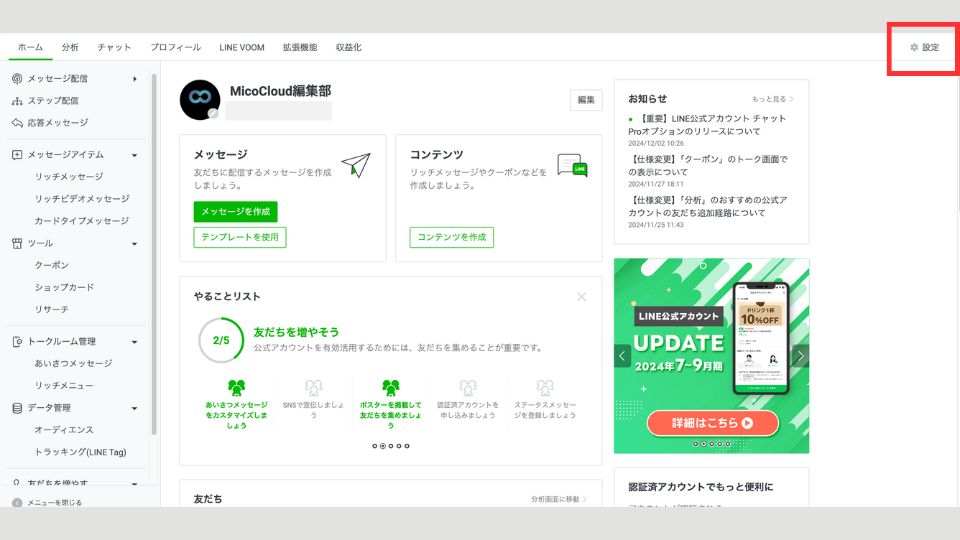Click the 応答メッセージ reply icon

click(17, 122)
